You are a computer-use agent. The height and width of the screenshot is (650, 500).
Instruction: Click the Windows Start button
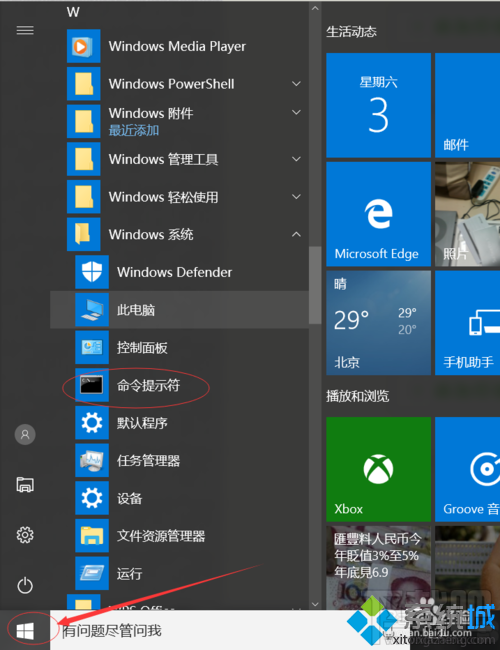[25, 631]
